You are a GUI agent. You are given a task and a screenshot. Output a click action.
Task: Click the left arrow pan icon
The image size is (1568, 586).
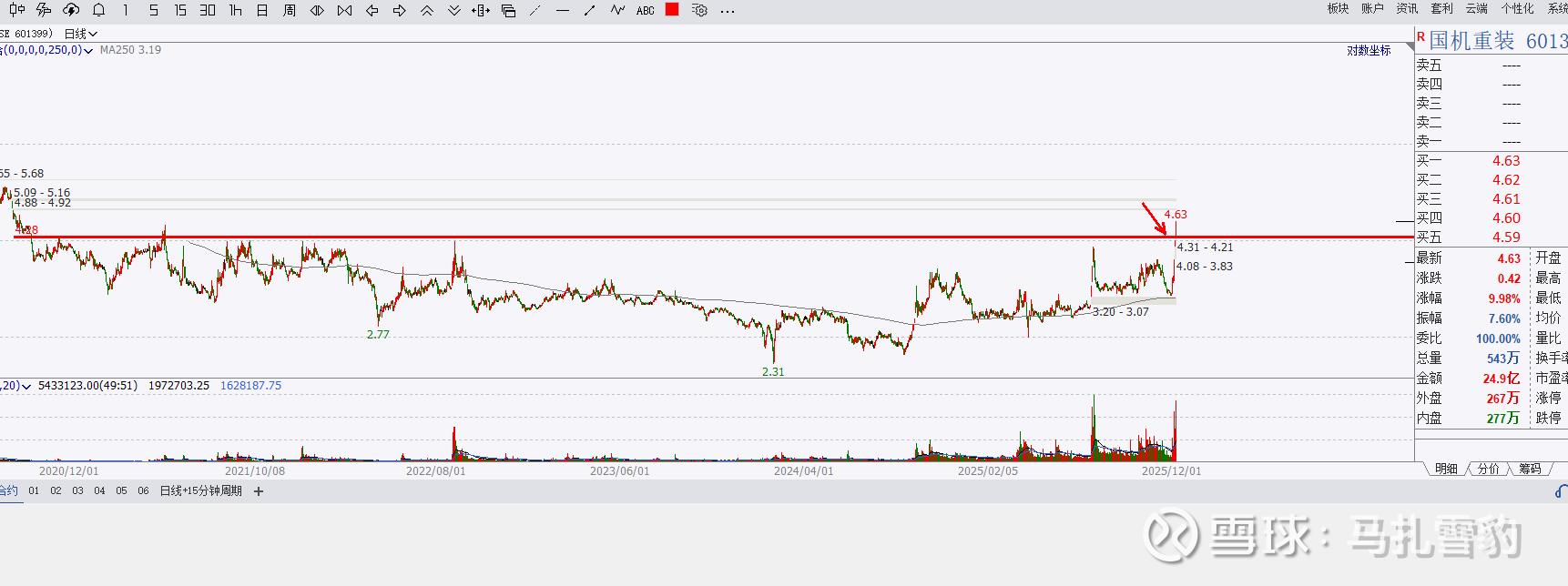click(372, 10)
